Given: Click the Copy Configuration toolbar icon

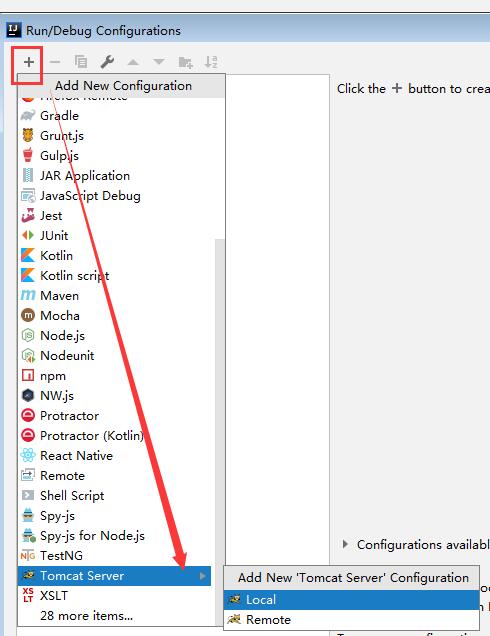Looking at the screenshot, I should [81, 62].
